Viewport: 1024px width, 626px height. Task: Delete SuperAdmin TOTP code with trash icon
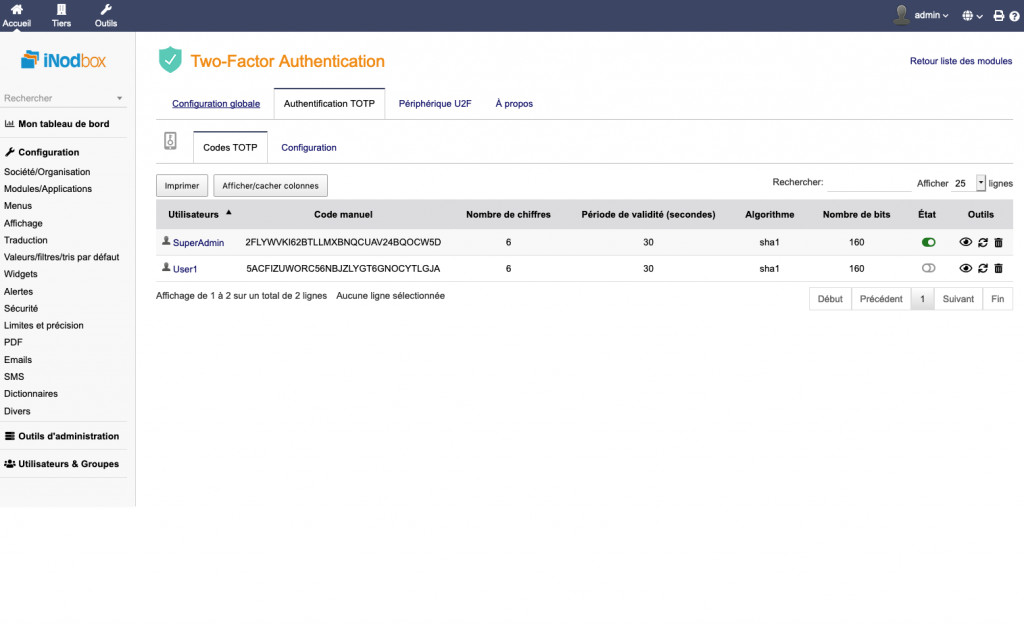click(x=998, y=242)
